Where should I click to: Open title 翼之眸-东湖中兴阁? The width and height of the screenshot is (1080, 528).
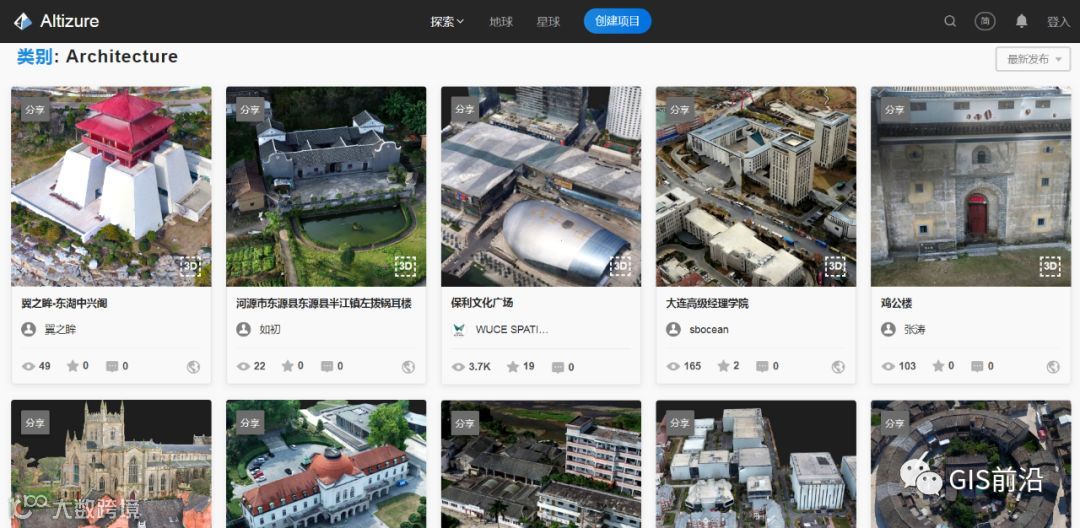click(64, 303)
